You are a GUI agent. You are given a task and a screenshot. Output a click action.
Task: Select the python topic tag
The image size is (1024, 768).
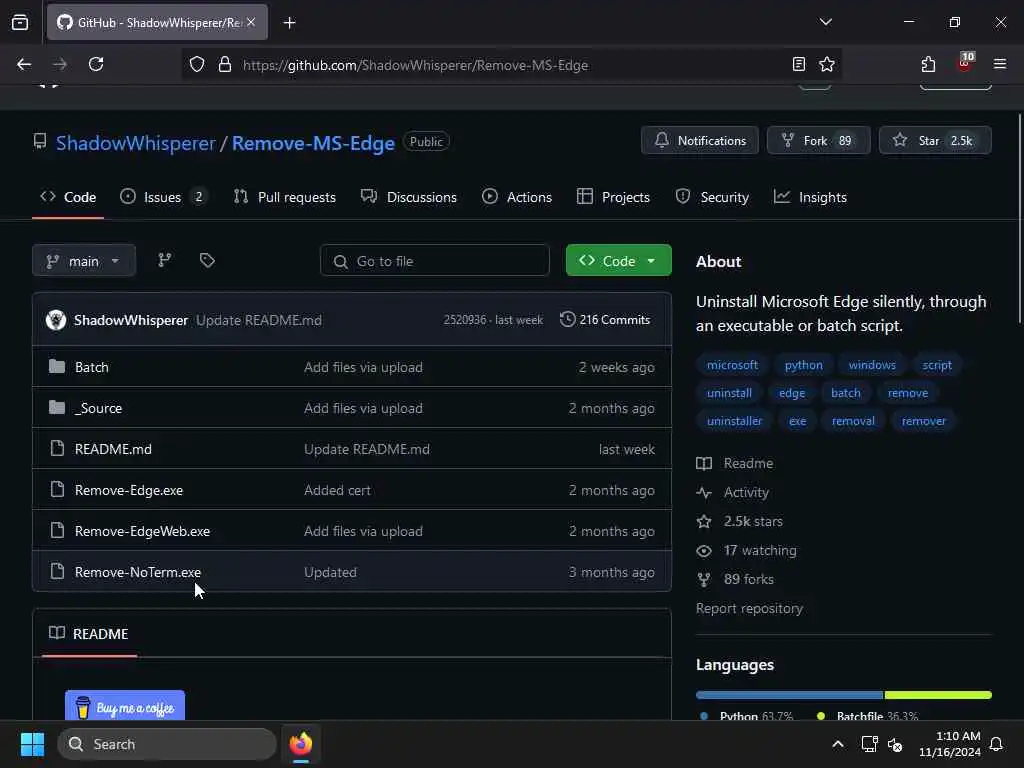[x=803, y=365]
